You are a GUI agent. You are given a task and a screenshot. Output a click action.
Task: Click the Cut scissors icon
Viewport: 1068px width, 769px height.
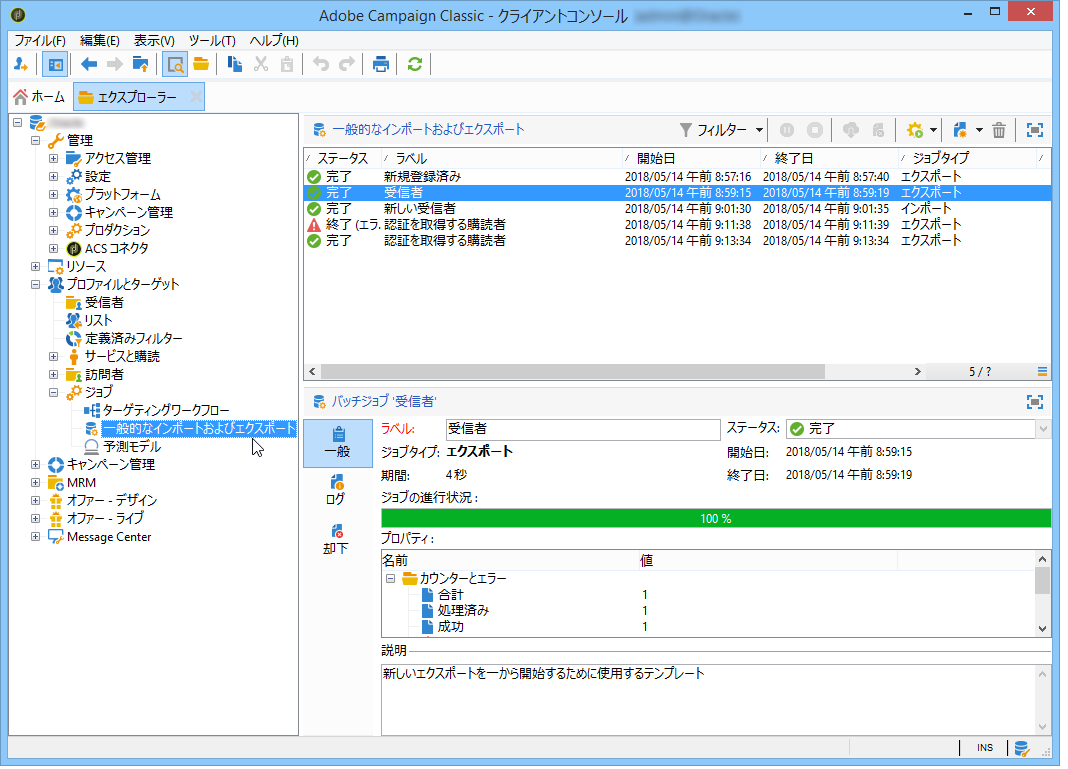pos(261,65)
